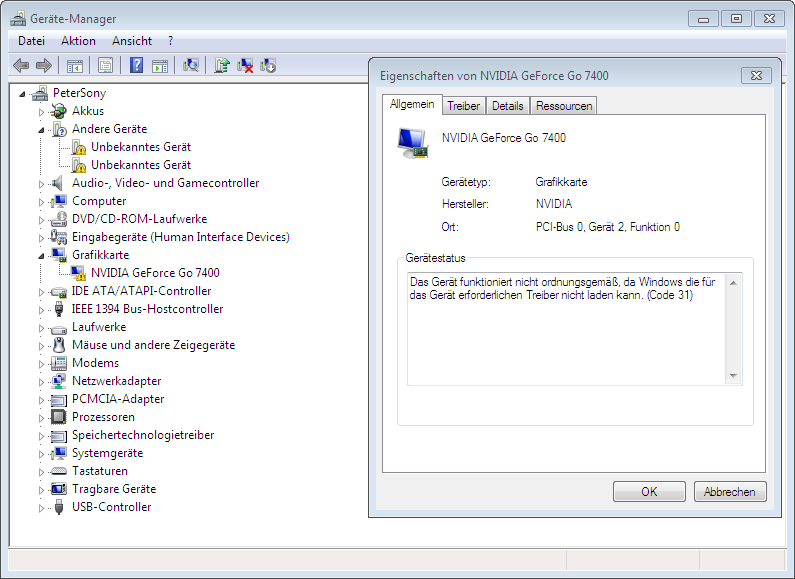Collapse the Andere Geräte node
Viewport: 795px width, 579px height.
42,130
